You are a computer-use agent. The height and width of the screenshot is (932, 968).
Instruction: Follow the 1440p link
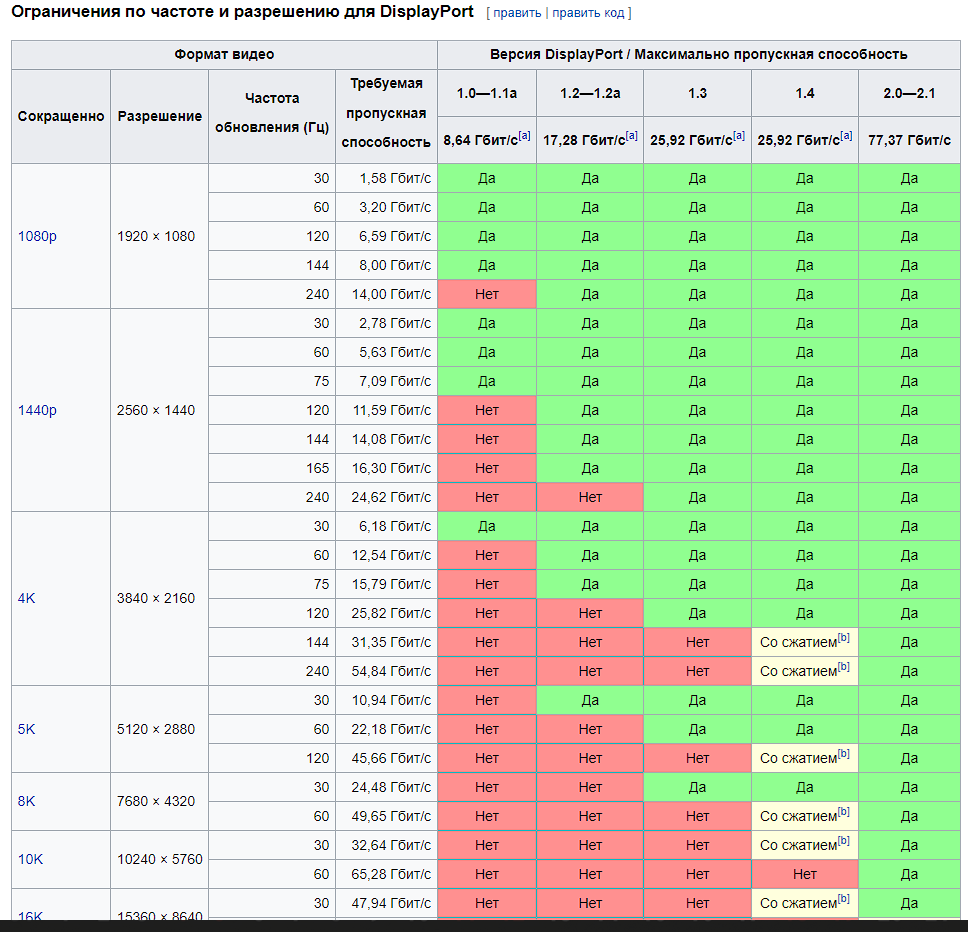tap(37, 411)
